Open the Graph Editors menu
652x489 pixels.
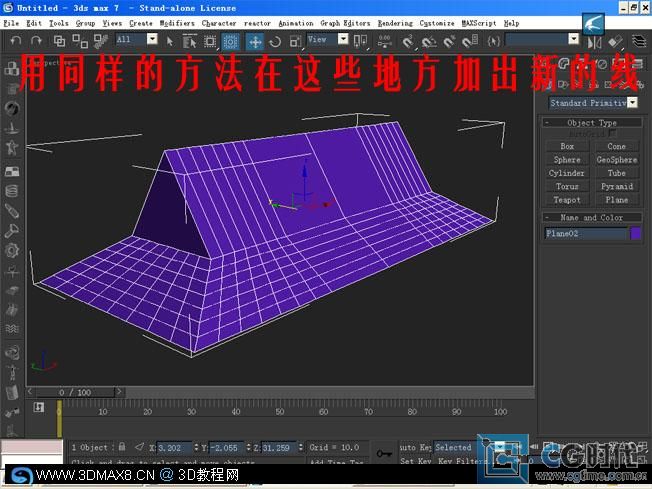click(x=345, y=23)
